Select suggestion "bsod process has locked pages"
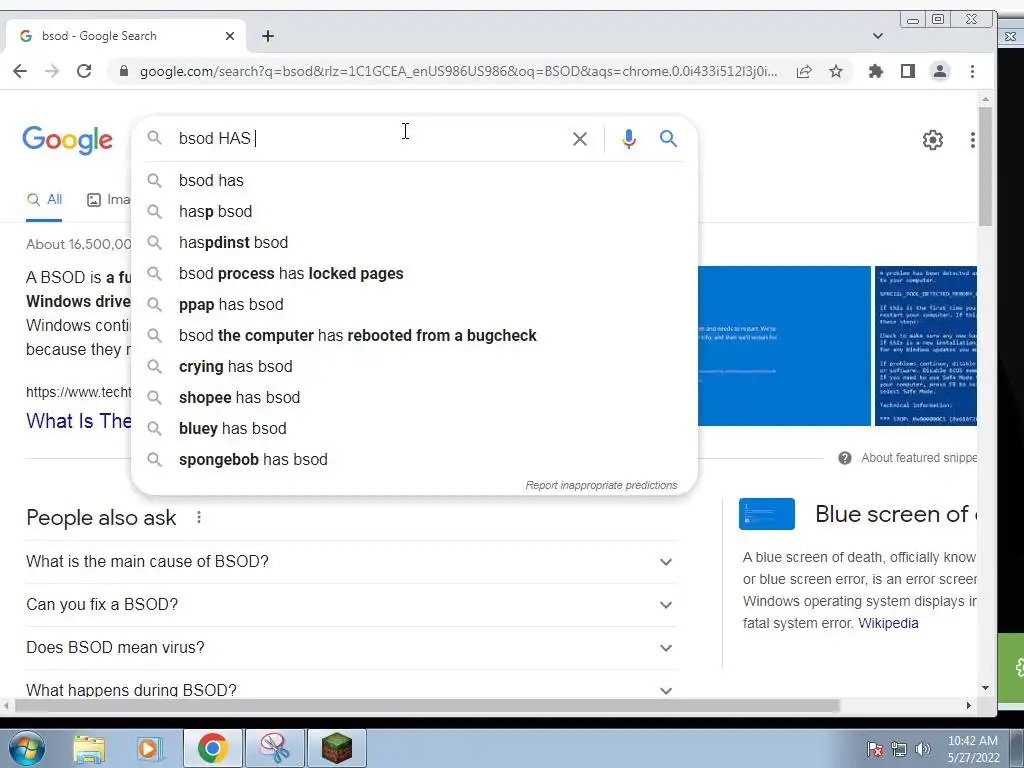 [415, 274]
